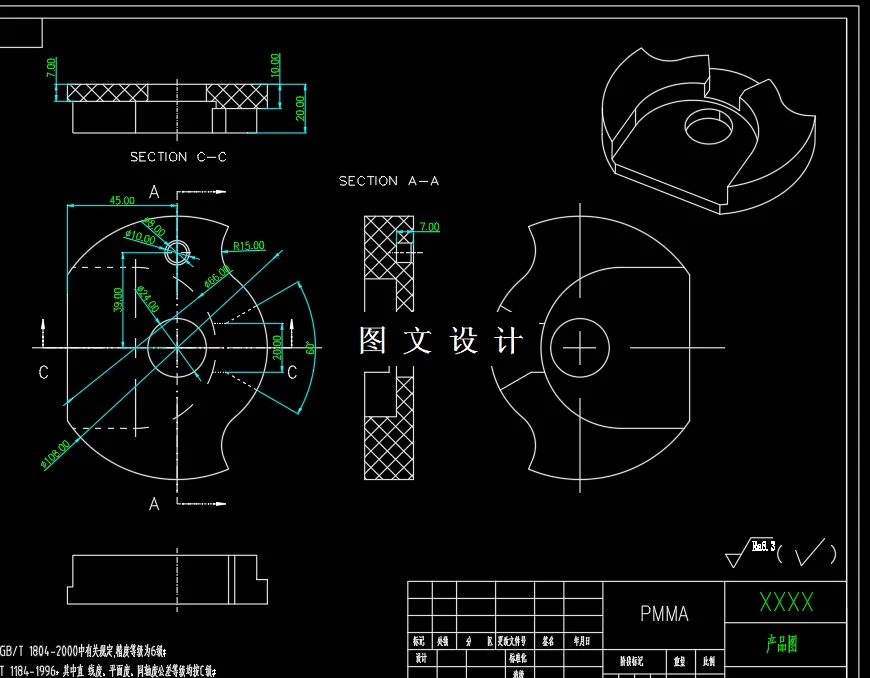Select the 7.00 dimension in section A-A
The width and height of the screenshot is (870, 678).
[429, 226]
